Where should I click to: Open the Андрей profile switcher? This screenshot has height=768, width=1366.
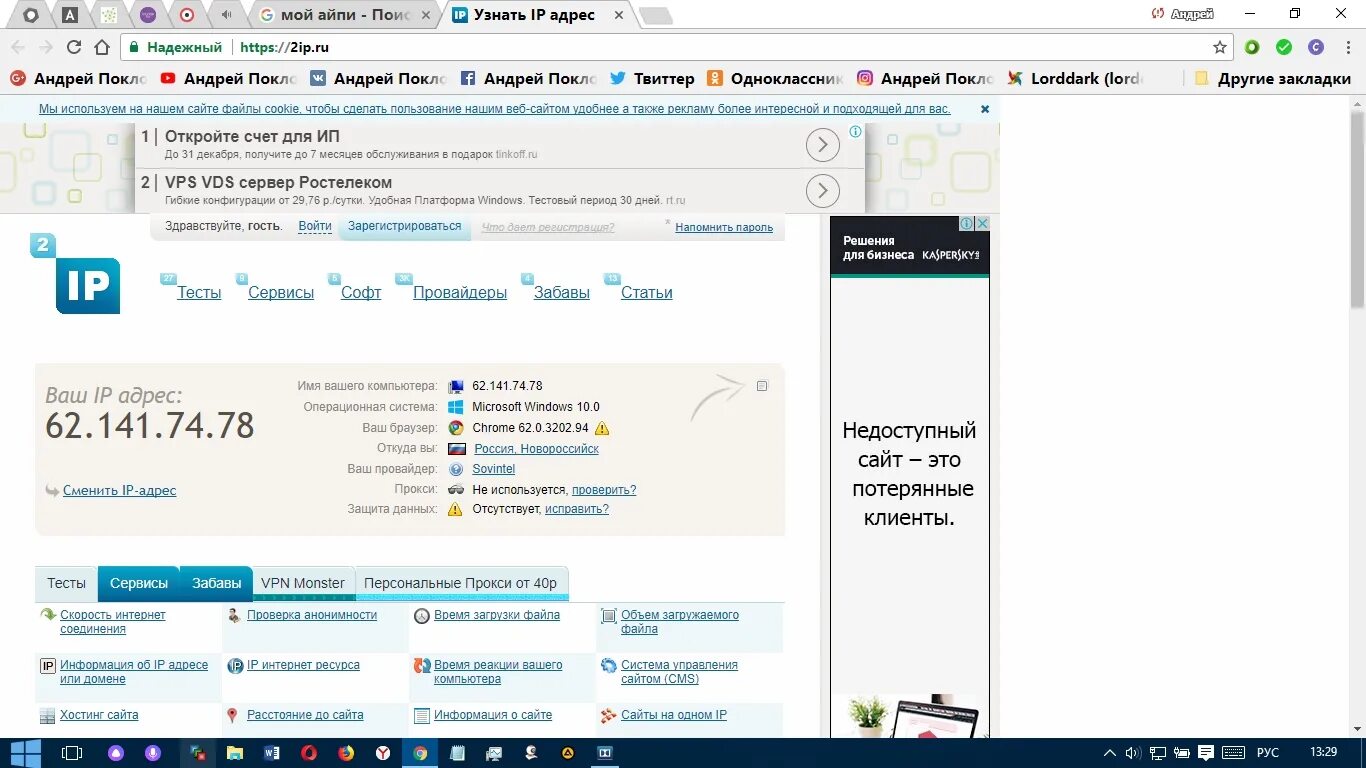pos(1182,14)
